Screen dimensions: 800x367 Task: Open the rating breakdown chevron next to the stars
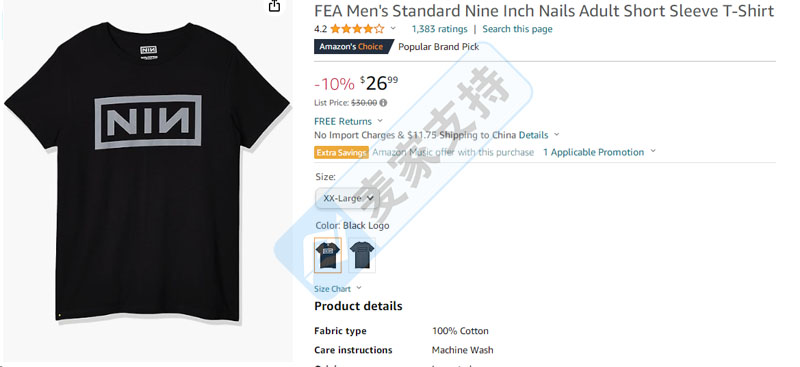click(393, 28)
